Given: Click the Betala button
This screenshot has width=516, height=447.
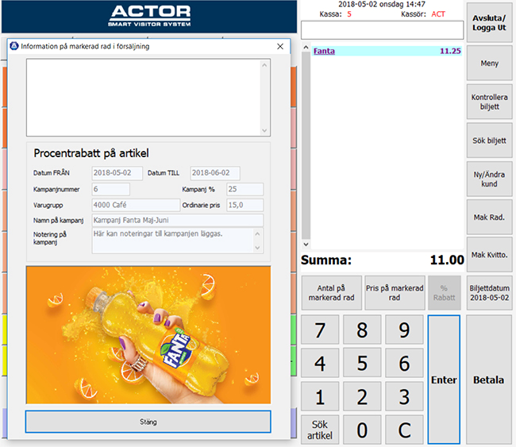Looking at the screenshot, I should (489, 380).
